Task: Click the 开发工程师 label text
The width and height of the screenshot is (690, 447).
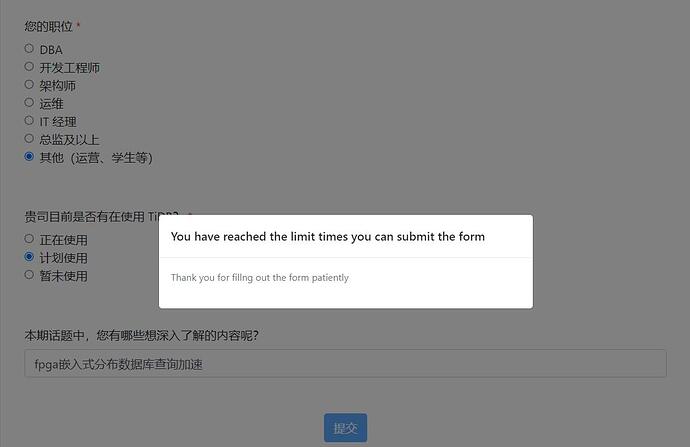Action: (x=70, y=68)
